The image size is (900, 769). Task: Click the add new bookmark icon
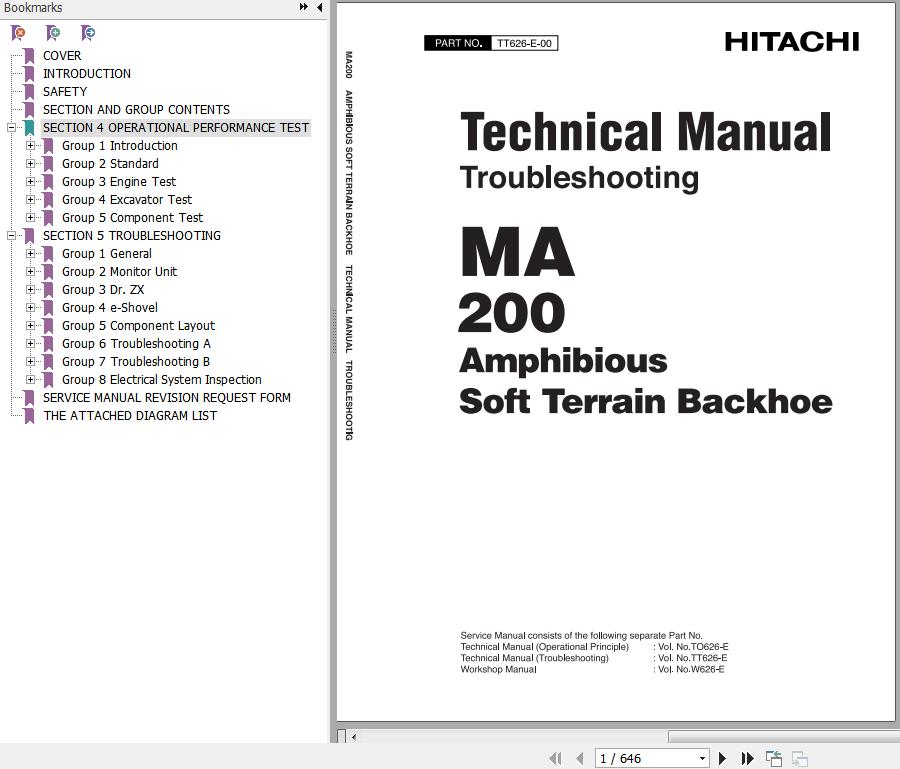click(x=53, y=33)
